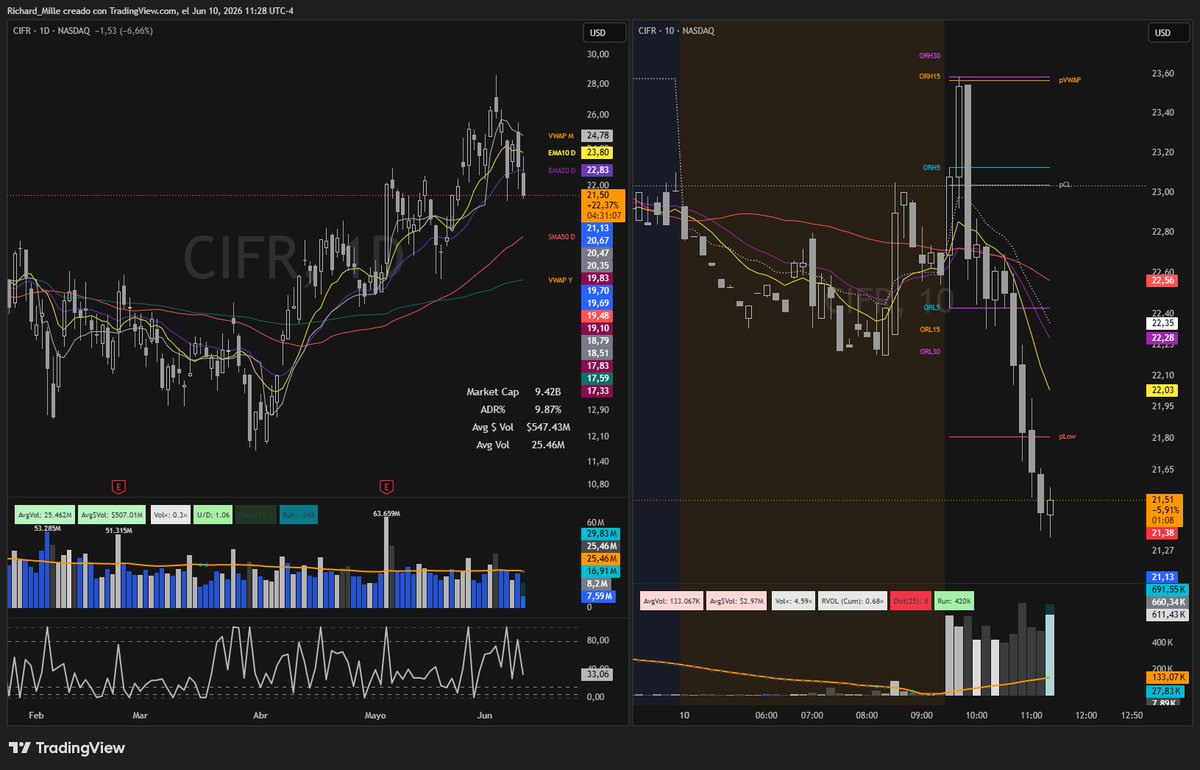Image resolution: width=1200 pixels, height=770 pixels.
Task: Click the U/D: 1.06 badge
Action: pos(212,514)
